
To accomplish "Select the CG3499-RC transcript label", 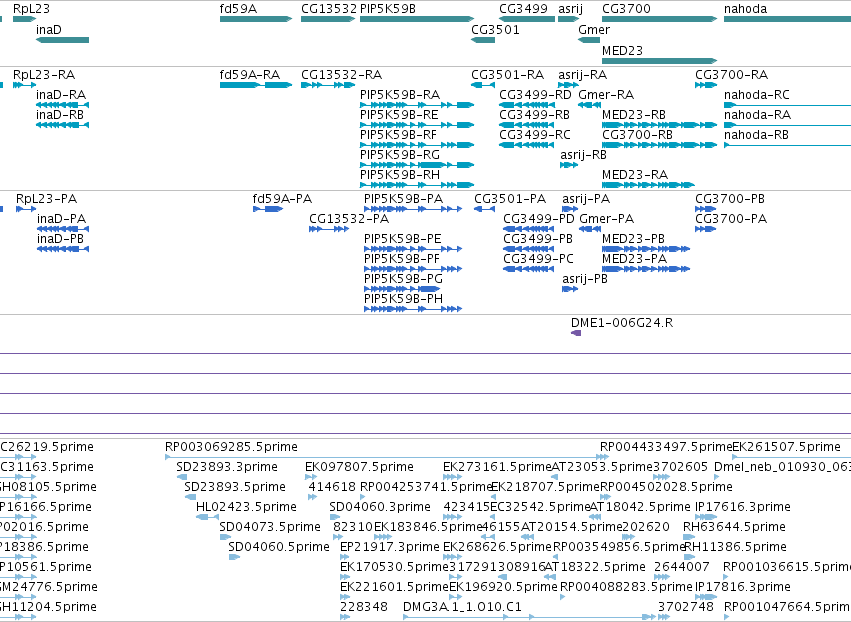I will pos(535,135).
